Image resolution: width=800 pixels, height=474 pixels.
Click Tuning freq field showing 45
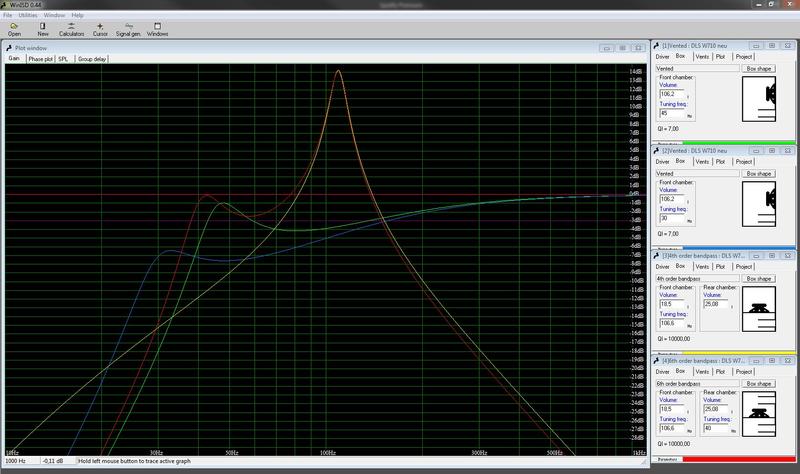pos(672,114)
